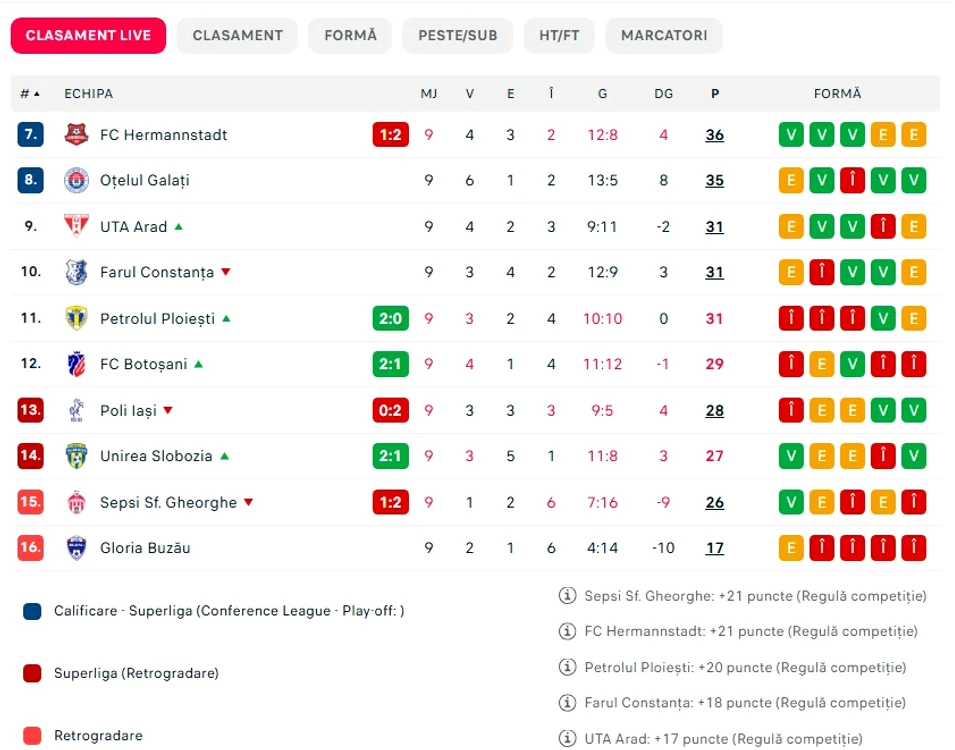The height and width of the screenshot is (750, 955).
Task: Click Hermannstadt first form badge V
Action: pos(791,135)
